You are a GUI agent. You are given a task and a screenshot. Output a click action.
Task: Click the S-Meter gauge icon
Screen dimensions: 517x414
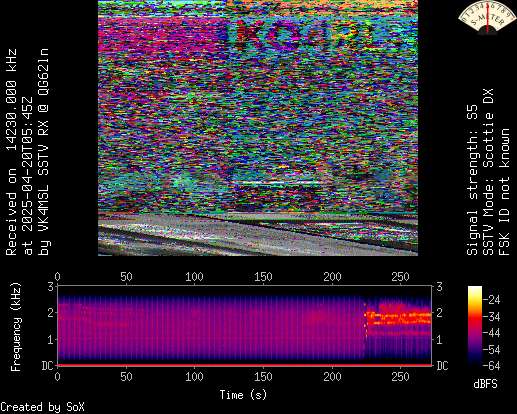click(487, 17)
